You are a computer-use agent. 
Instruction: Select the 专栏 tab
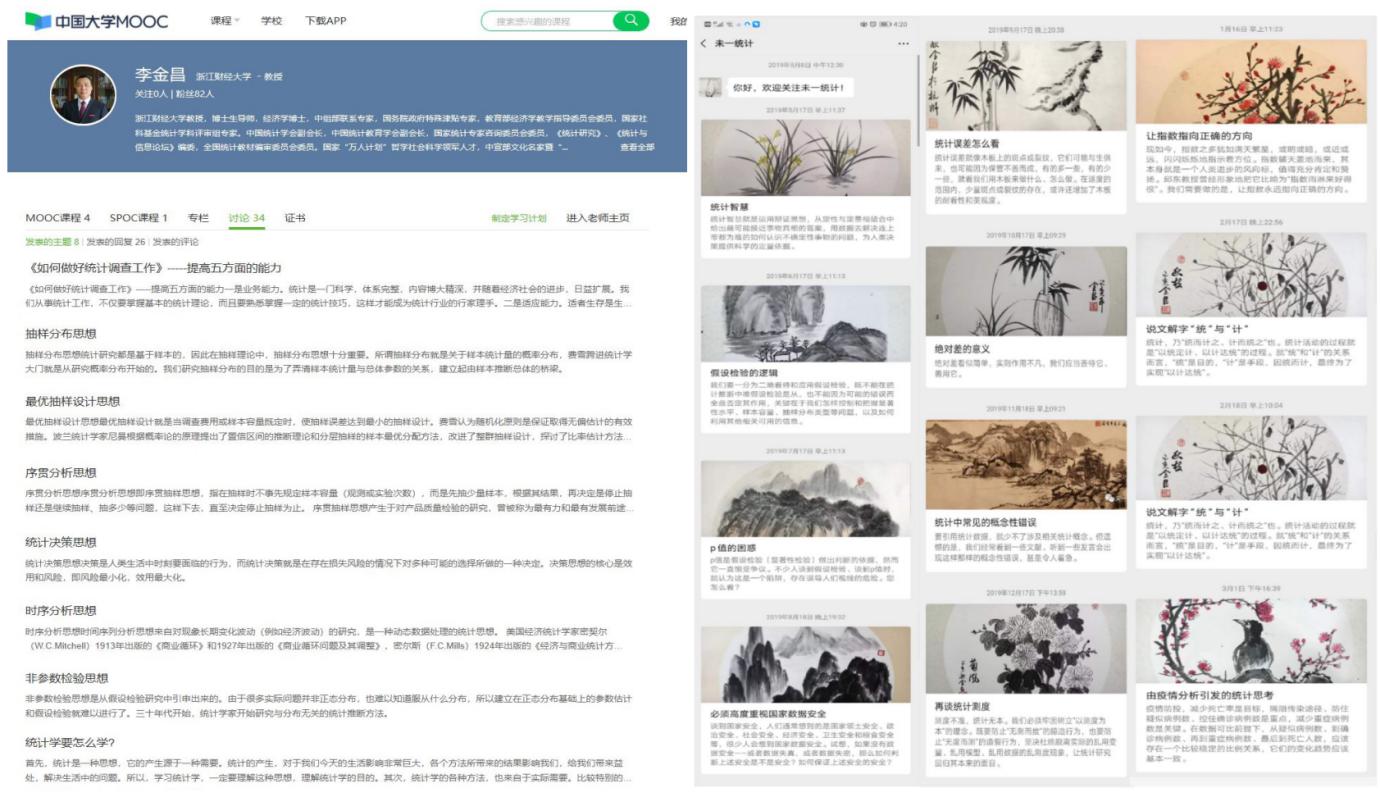(198, 218)
